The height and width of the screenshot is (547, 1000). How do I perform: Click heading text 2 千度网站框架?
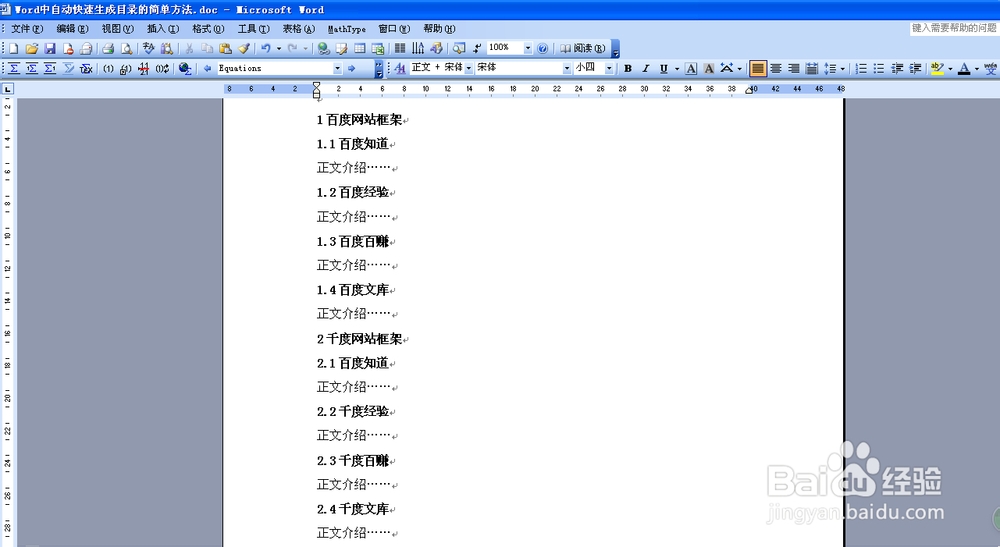point(360,339)
